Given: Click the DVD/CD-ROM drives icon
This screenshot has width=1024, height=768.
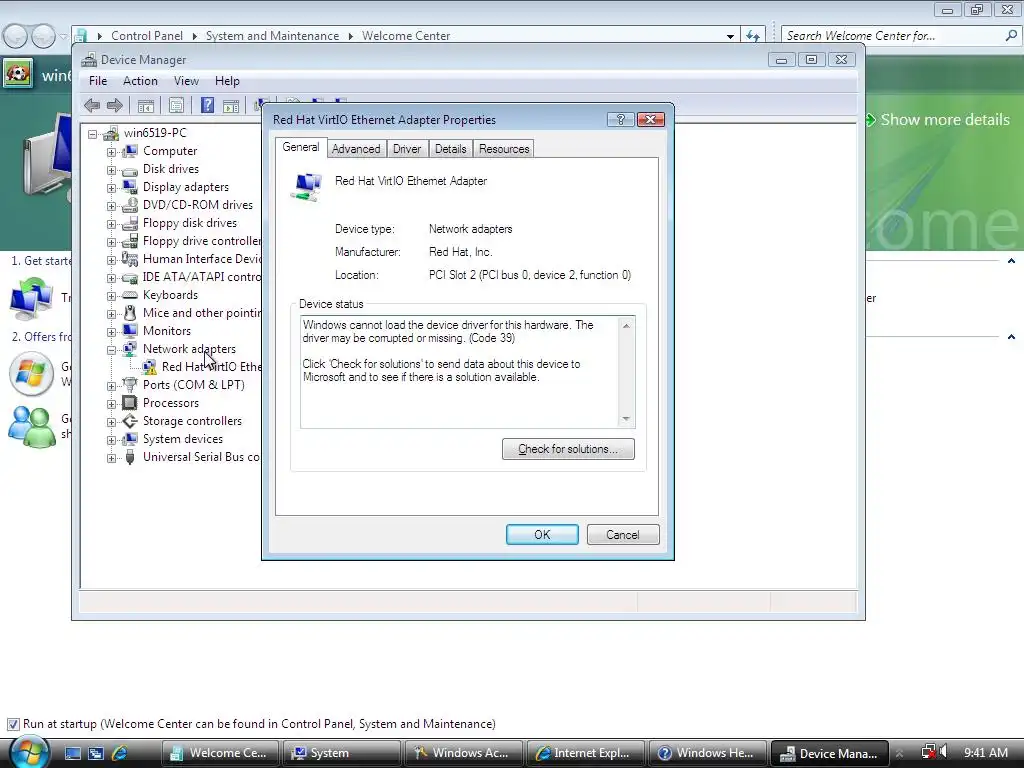Looking at the screenshot, I should 130,205.
